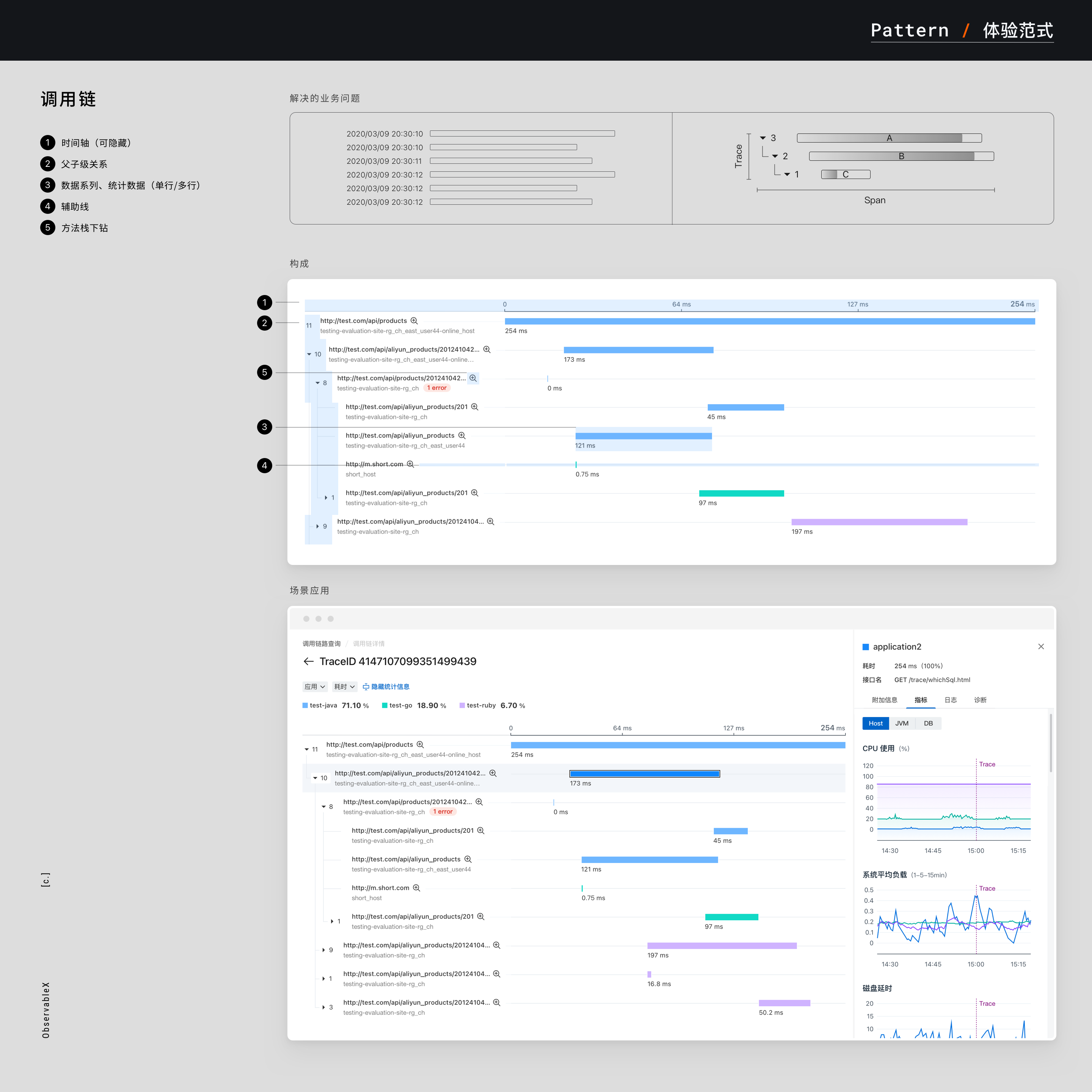
Task: Expand span node 3 in TraceID tree
Action: (323, 1007)
